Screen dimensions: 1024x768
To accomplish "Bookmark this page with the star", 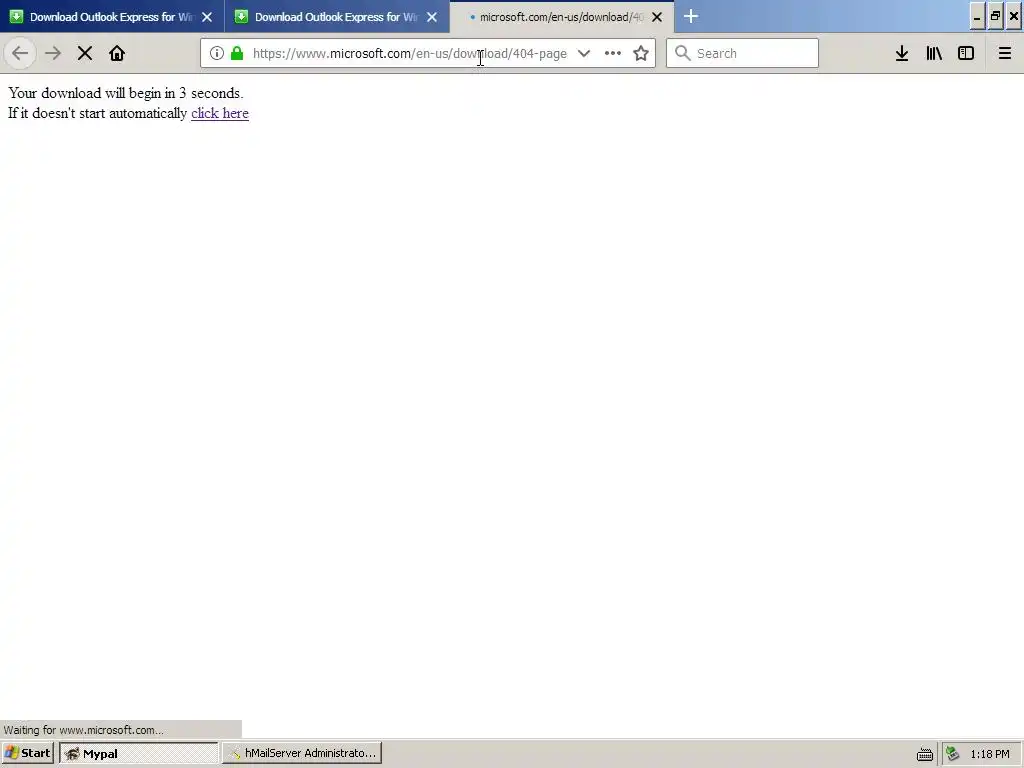I will click(x=641, y=53).
